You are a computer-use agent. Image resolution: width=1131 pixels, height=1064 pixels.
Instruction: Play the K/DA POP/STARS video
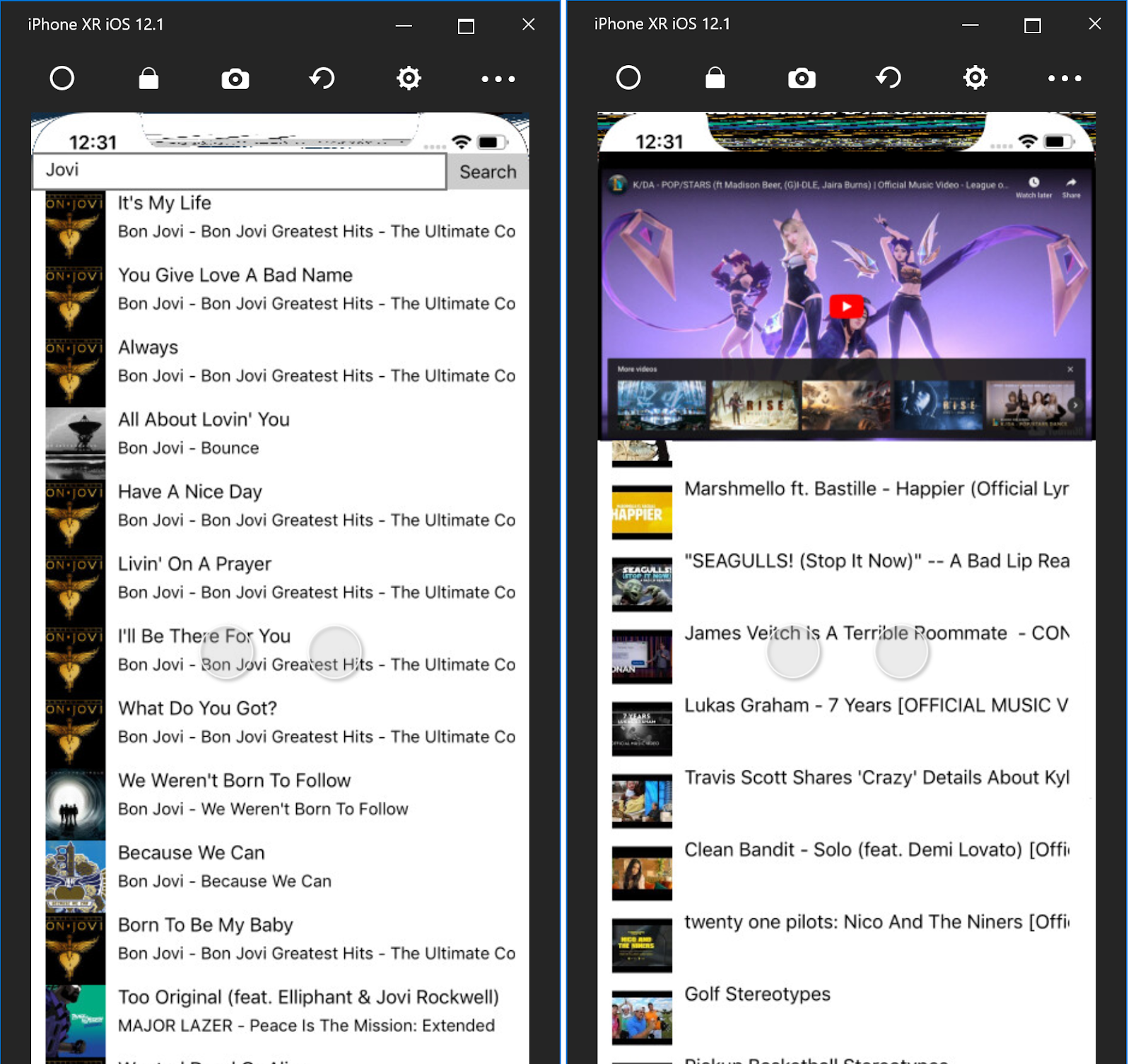[x=846, y=307]
